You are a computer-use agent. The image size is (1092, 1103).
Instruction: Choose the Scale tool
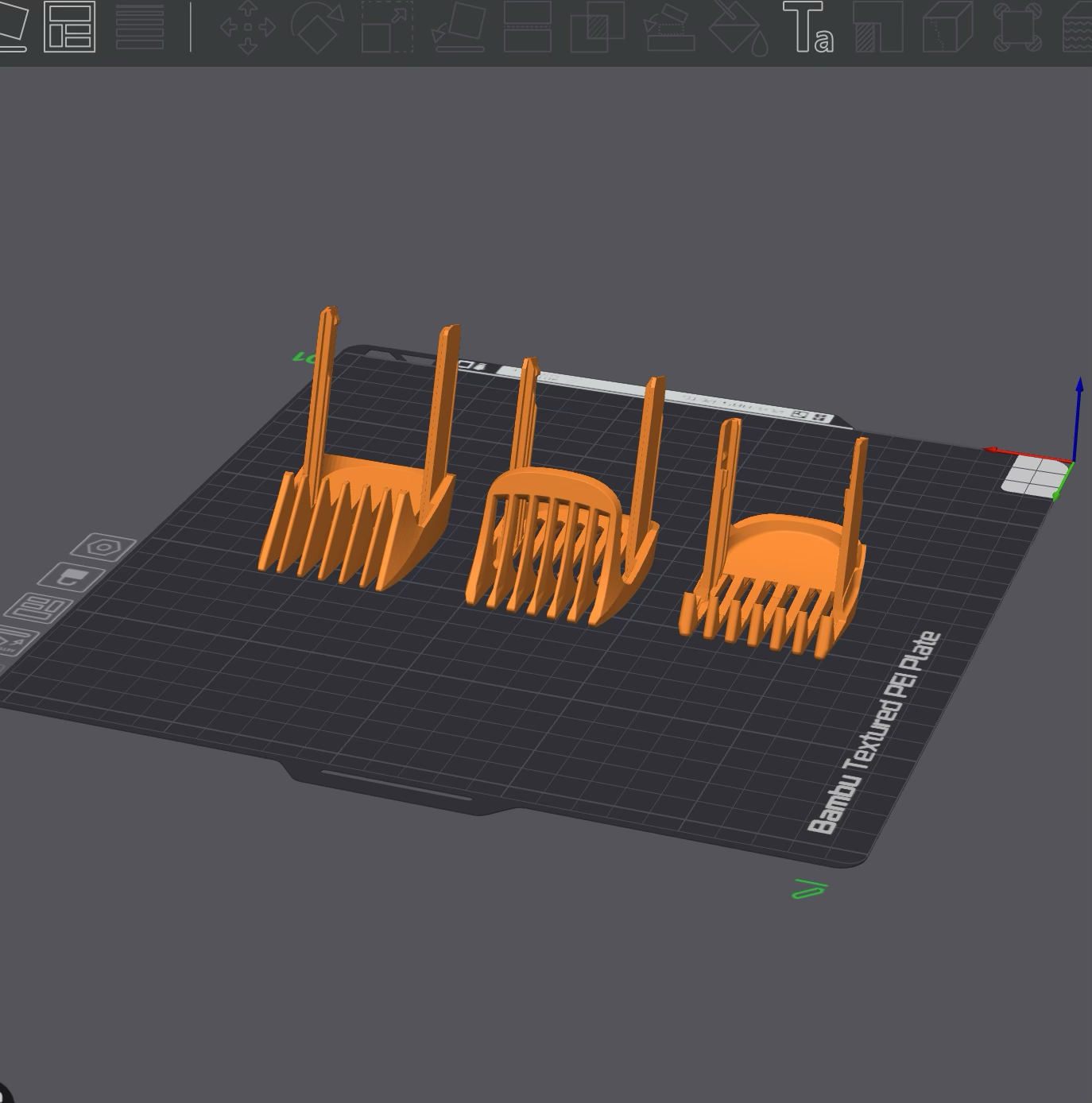click(x=388, y=27)
